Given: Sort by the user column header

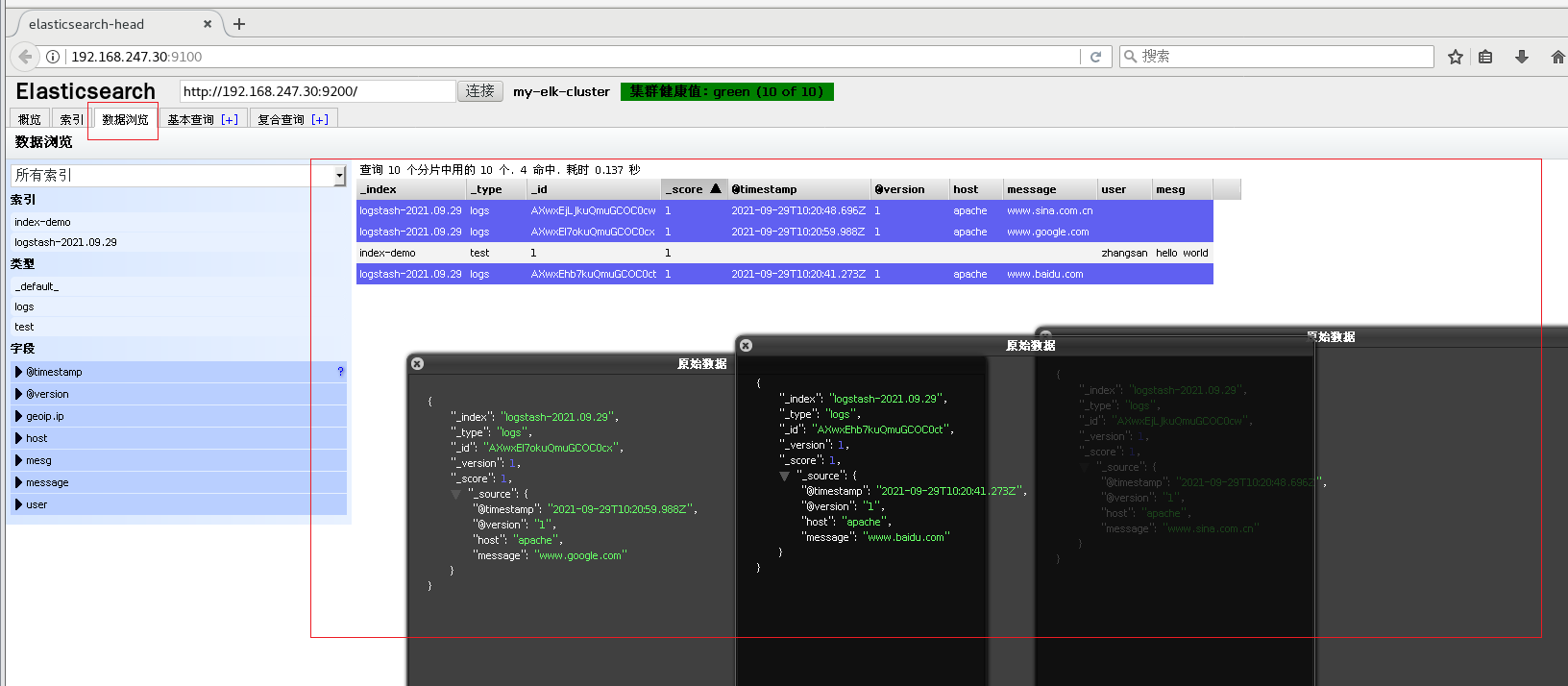Looking at the screenshot, I should pos(1124,189).
